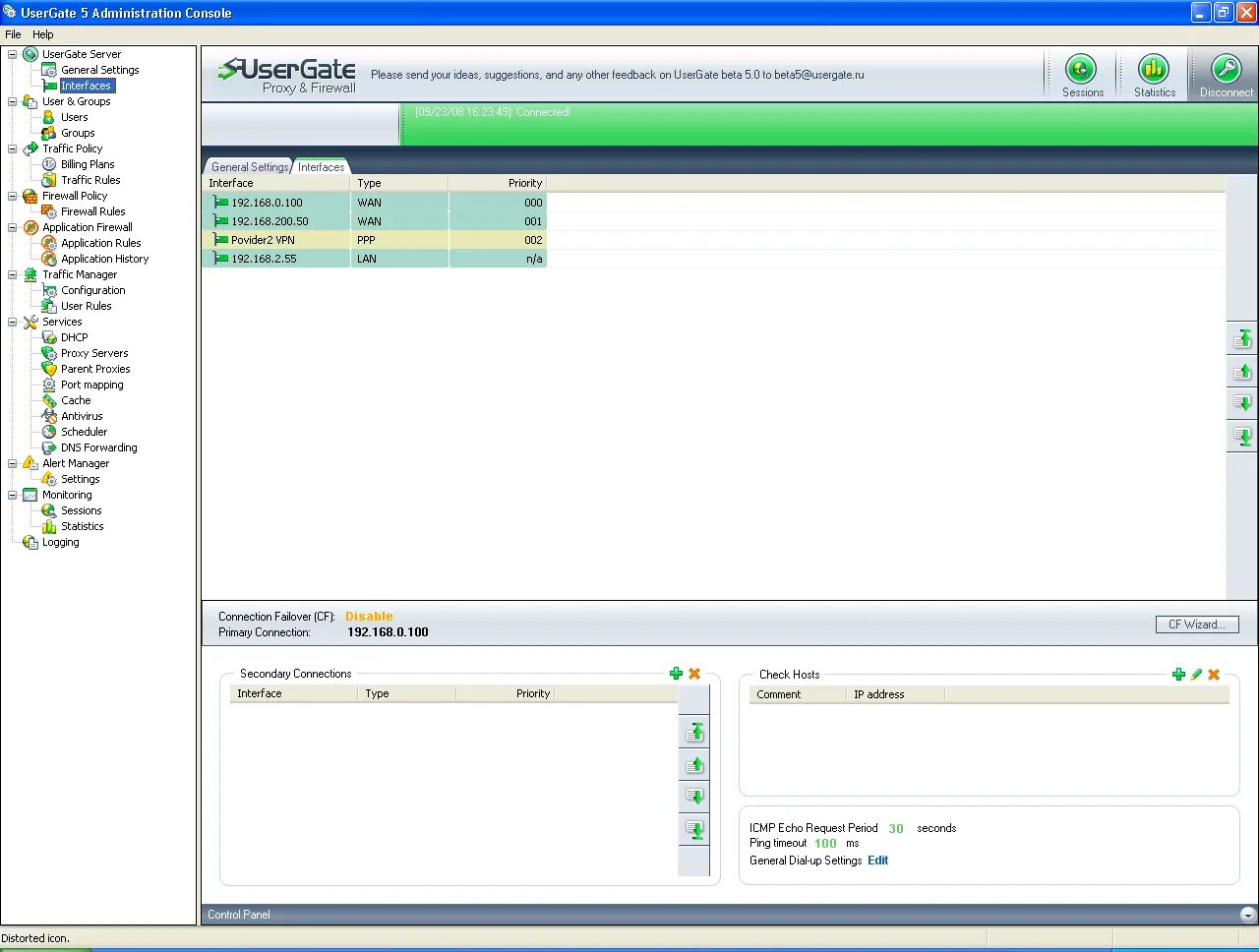Click the DNS Forwarding icon in the tree
This screenshot has height=952, width=1259.
coord(49,447)
